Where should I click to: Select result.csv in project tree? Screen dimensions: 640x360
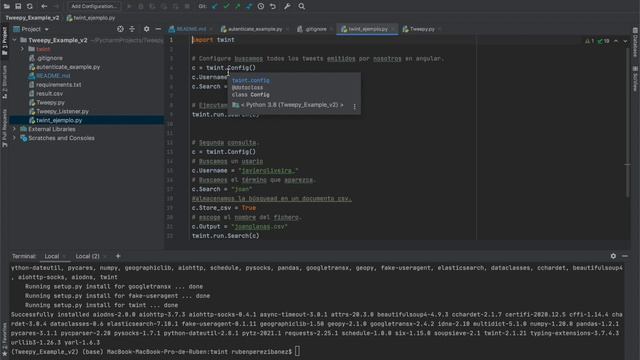coord(49,93)
